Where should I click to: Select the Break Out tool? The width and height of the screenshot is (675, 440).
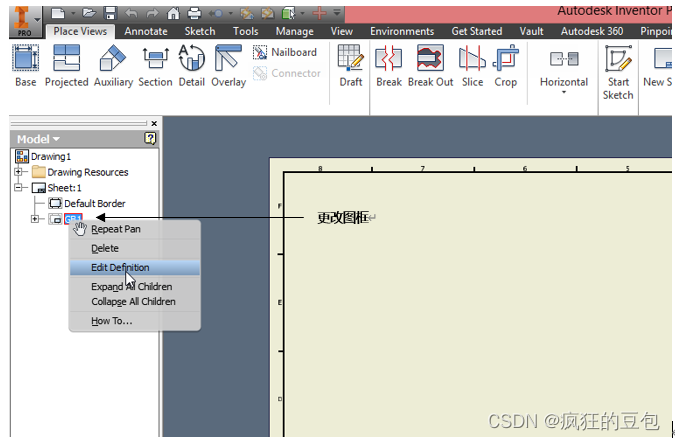(430, 66)
